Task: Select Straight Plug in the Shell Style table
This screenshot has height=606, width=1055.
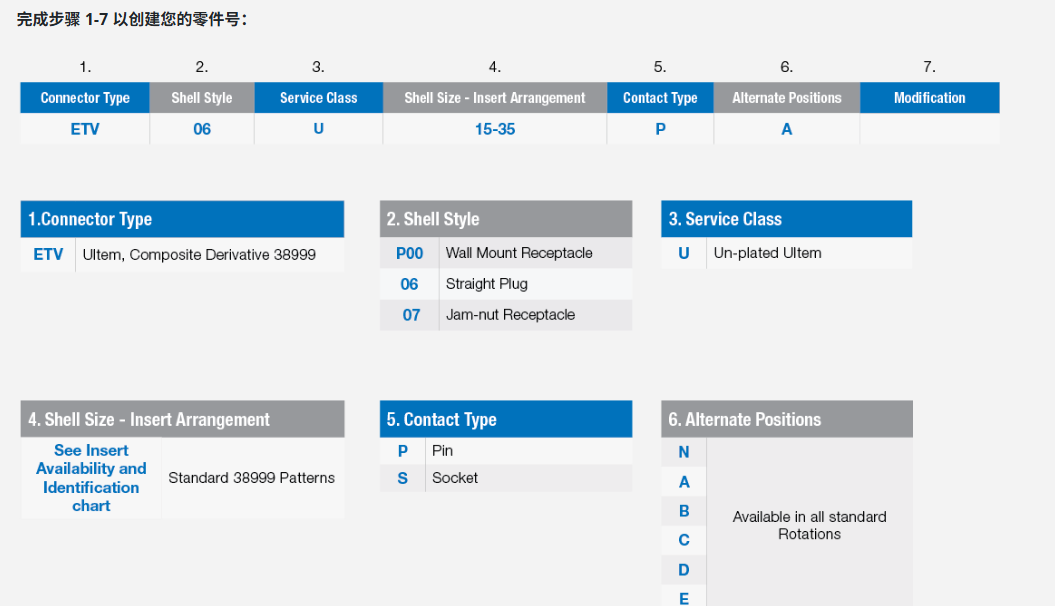Action: [486, 284]
